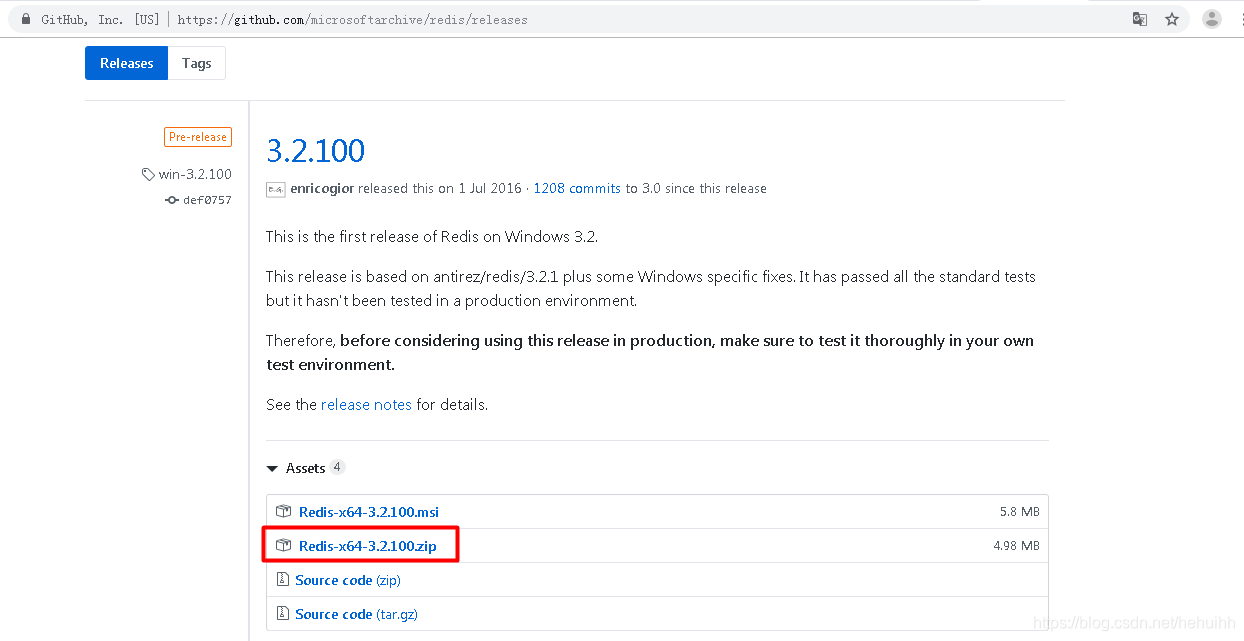
Task: Click package icon for Redis-x64-3.2.100.zip
Action: [284, 546]
